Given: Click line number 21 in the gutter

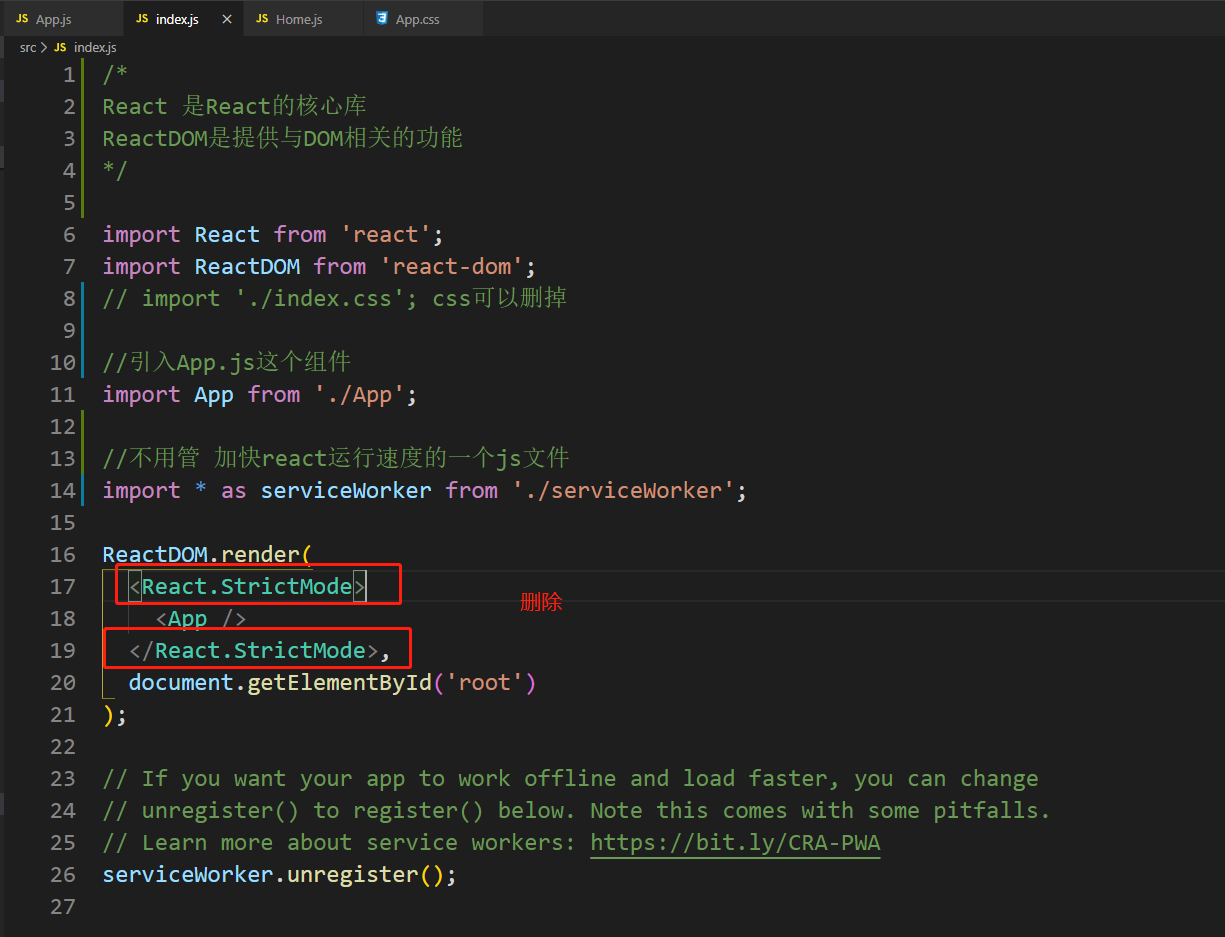Looking at the screenshot, I should [63, 715].
